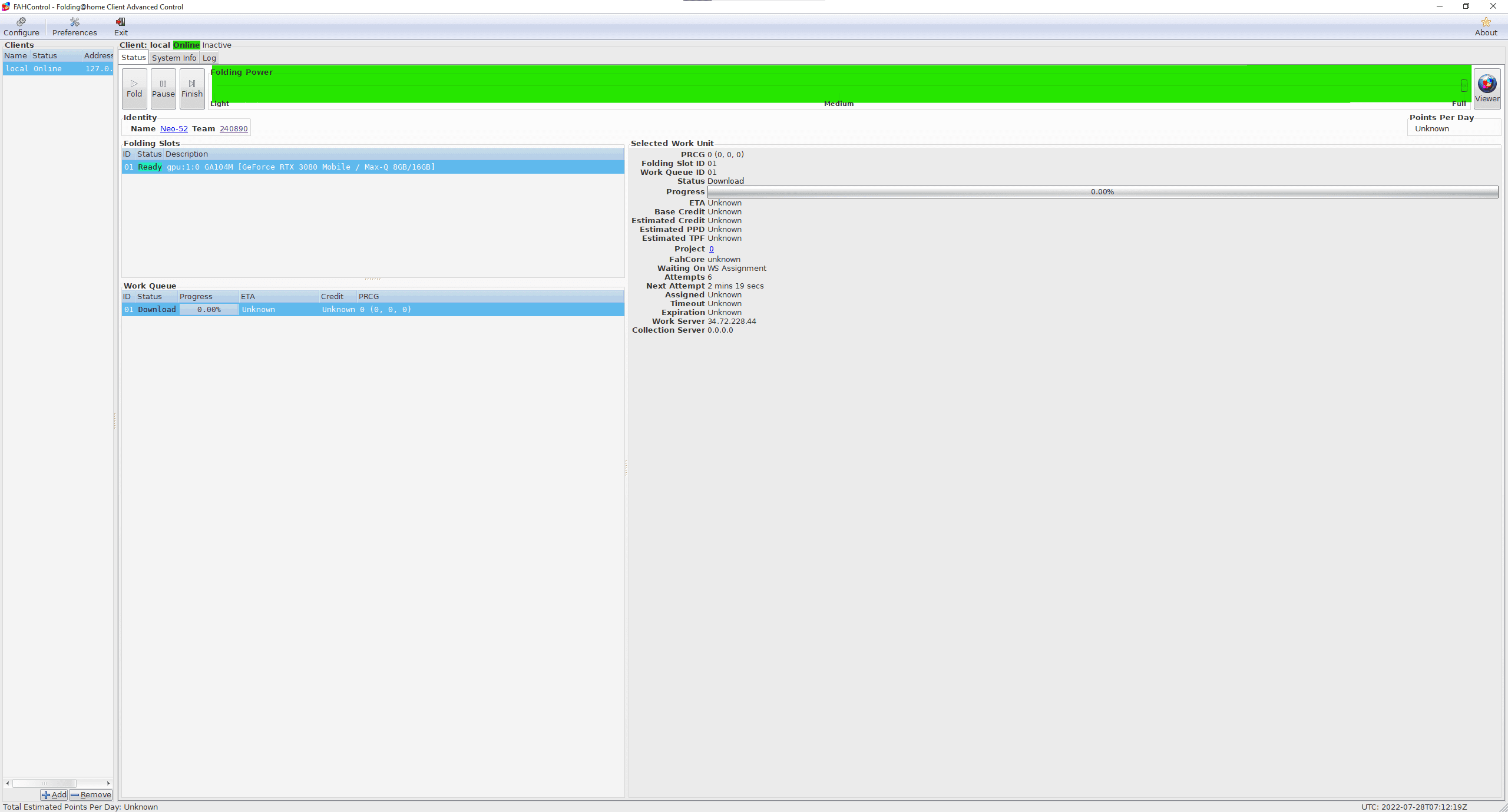The width and height of the screenshot is (1508, 812).
Task: Open team 240890 link
Action: (x=233, y=128)
